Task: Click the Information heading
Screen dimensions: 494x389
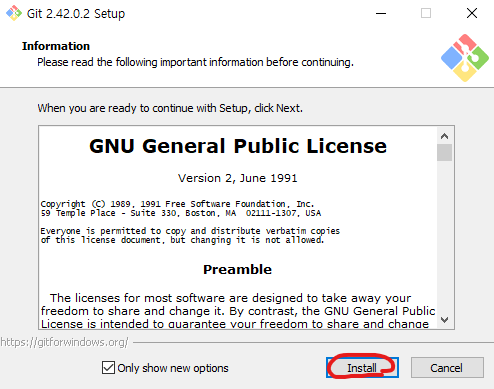Action: (x=56, y=46)
